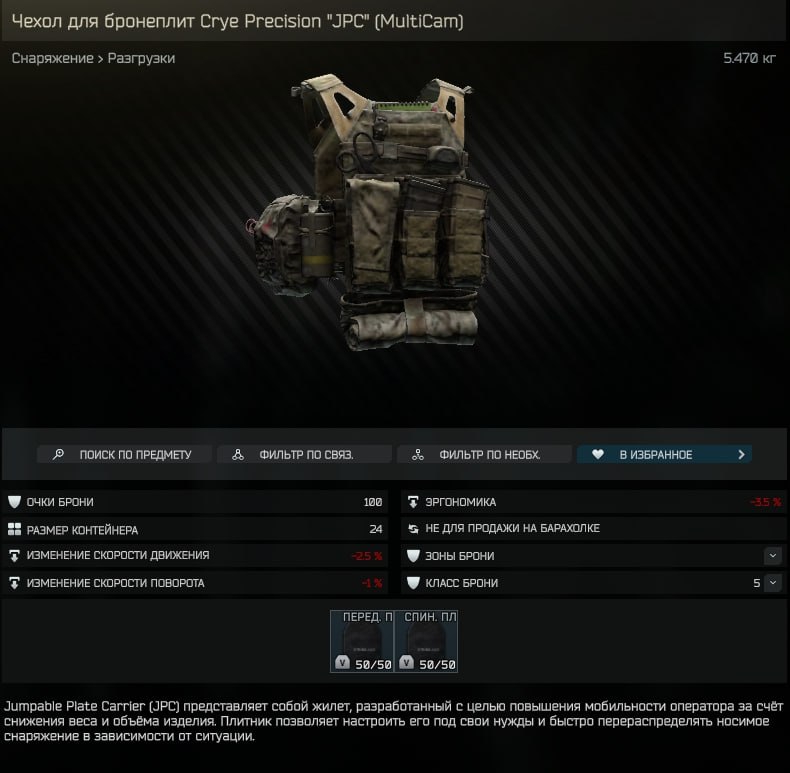
Task: Click the shield icon beside КЛАСС БРОНИ
Action: pyautogui.click(x=413, y=583)
